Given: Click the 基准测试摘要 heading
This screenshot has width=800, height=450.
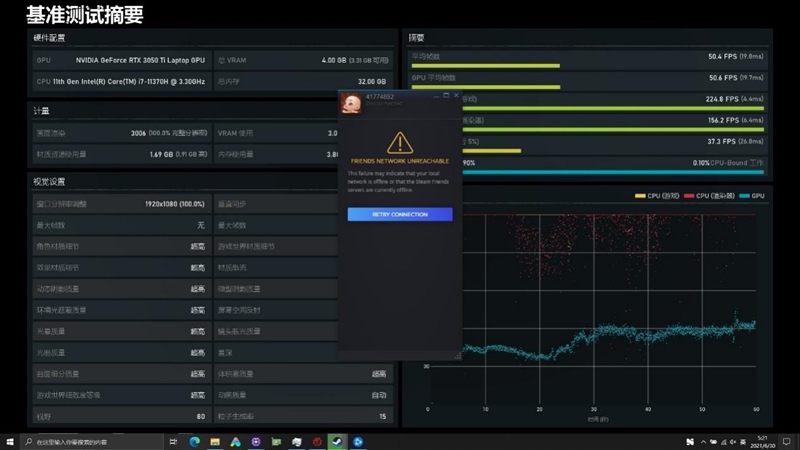Looking at the screenshot, I should 85,15.
